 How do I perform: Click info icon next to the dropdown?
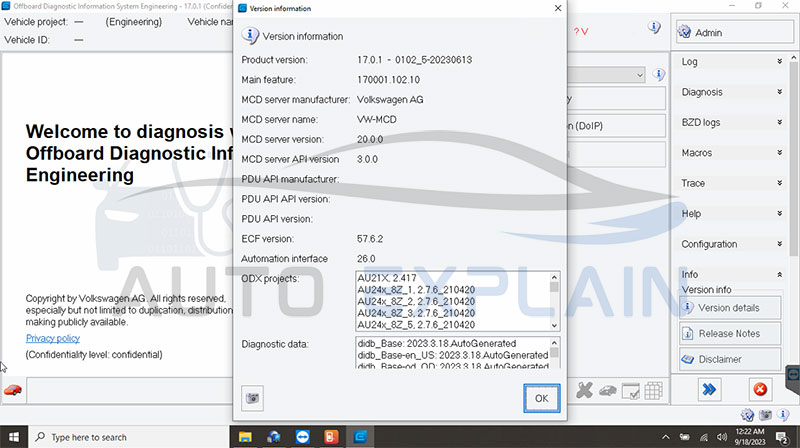point(659,75)
